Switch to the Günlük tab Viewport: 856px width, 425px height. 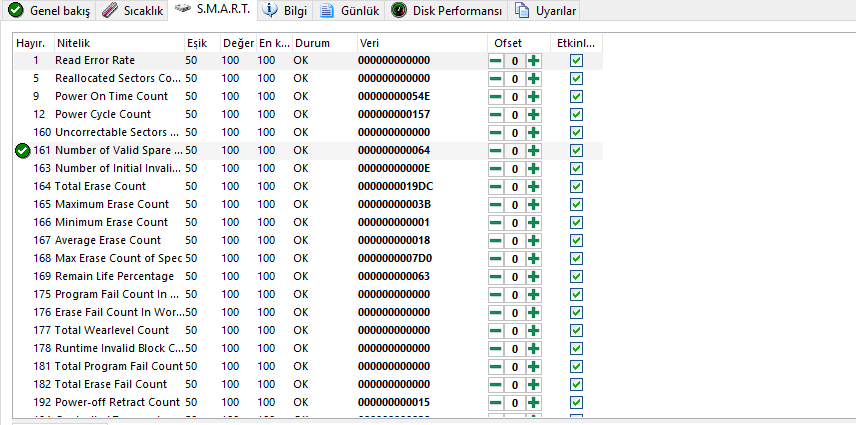[349, 10]
